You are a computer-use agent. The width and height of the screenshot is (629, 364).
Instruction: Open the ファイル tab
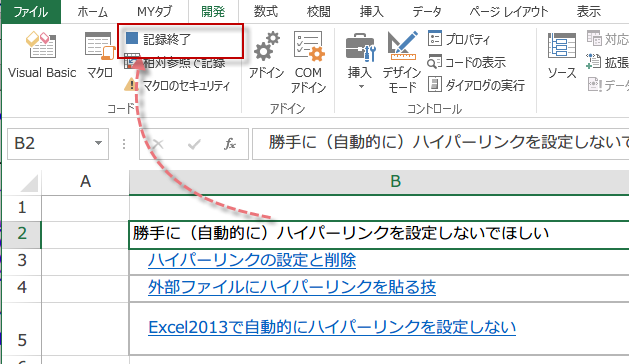[x=31, y=12]
